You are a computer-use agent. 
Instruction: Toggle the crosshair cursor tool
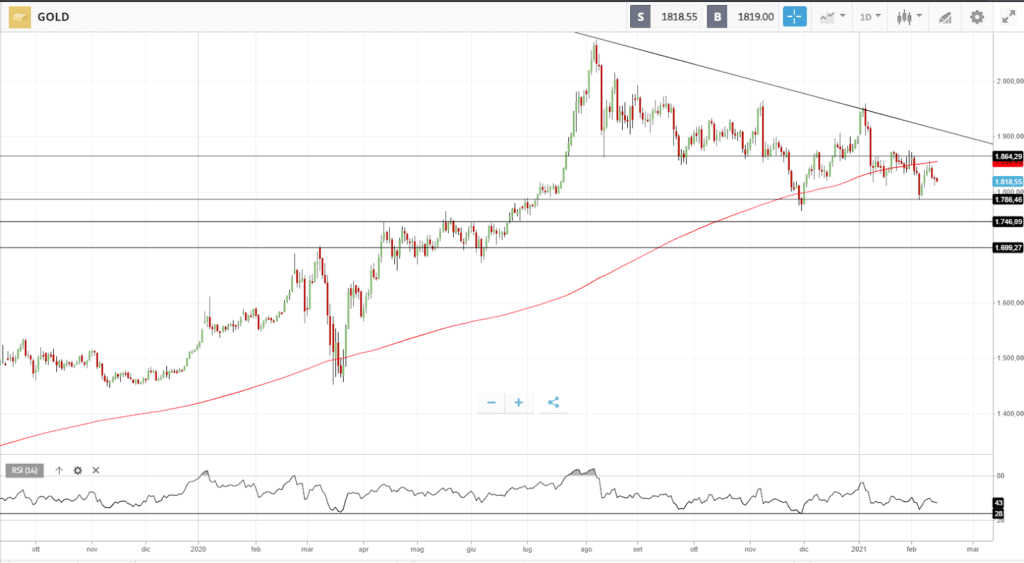(795, 17)
